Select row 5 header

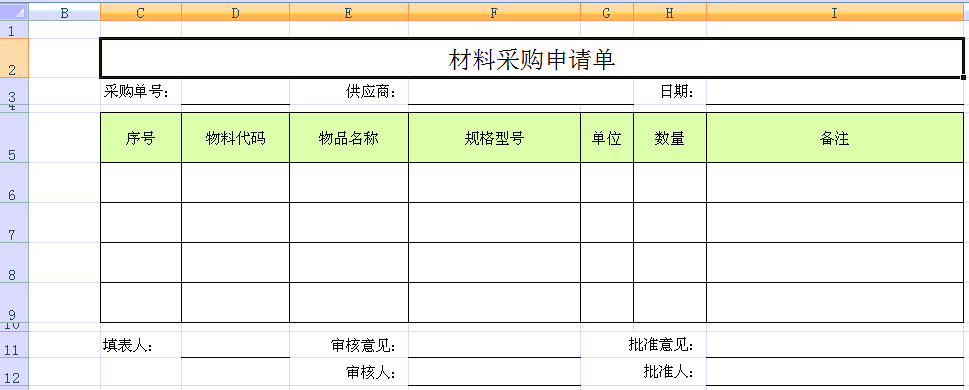(x=14, y=137)
